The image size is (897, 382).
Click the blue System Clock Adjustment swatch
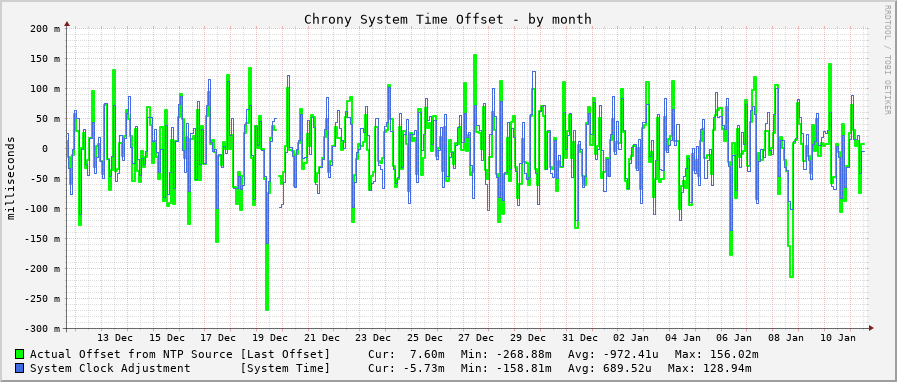coord(20,368)
